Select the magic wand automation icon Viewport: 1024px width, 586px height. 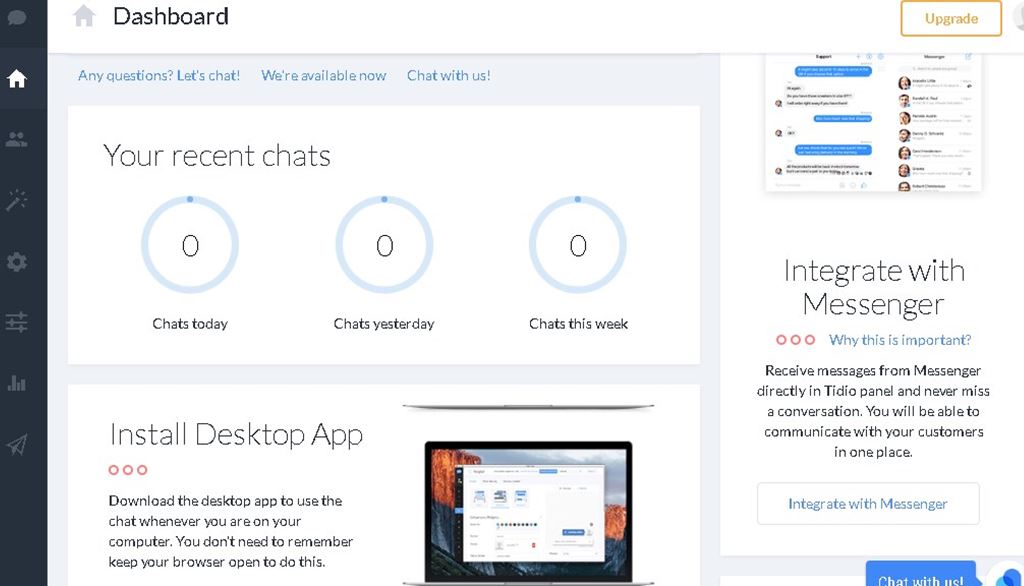17,201
